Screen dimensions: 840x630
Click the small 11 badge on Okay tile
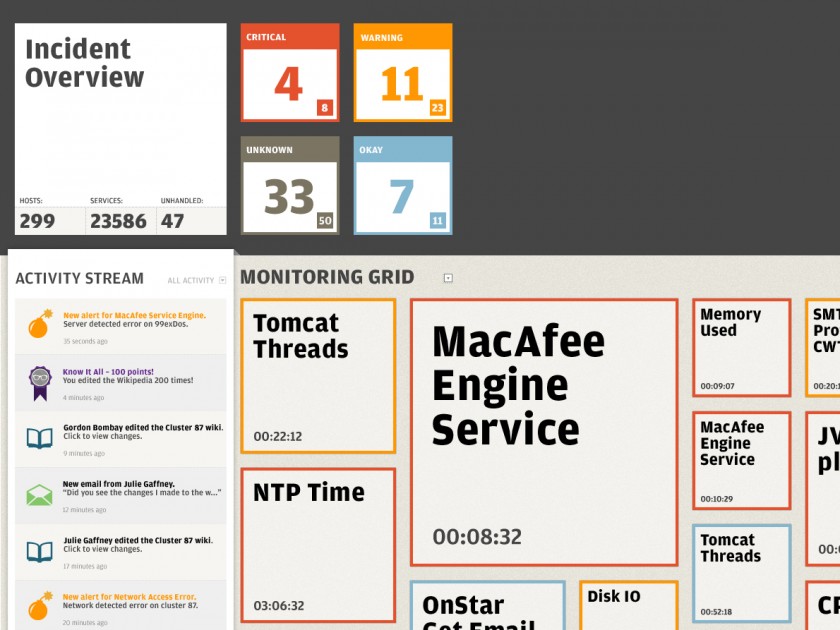(438, 220)
